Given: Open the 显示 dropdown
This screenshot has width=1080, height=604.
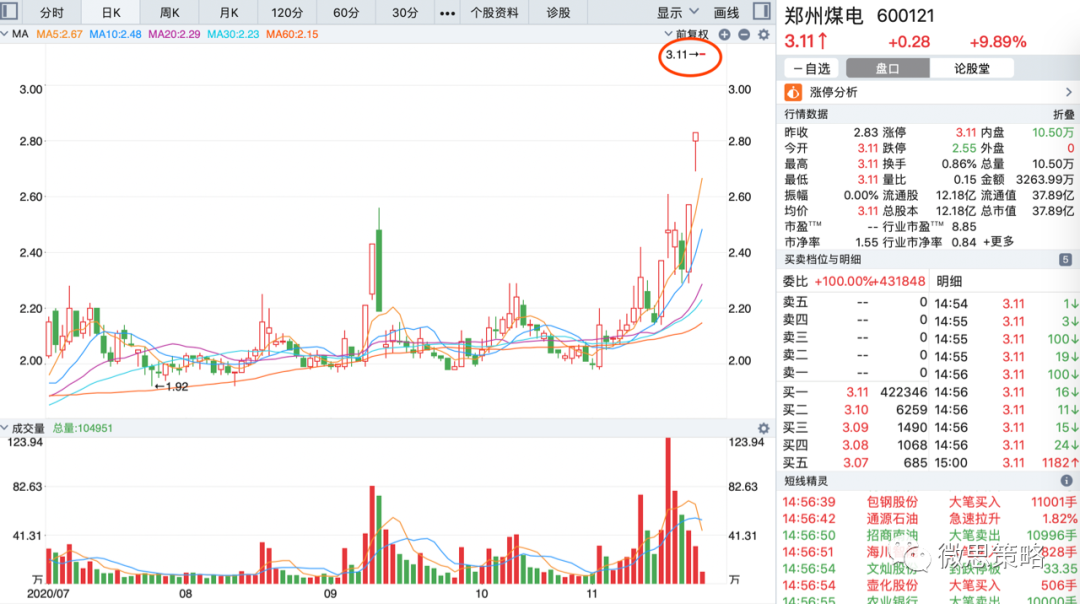Looking at the screenshot, I should click(676, 13).
